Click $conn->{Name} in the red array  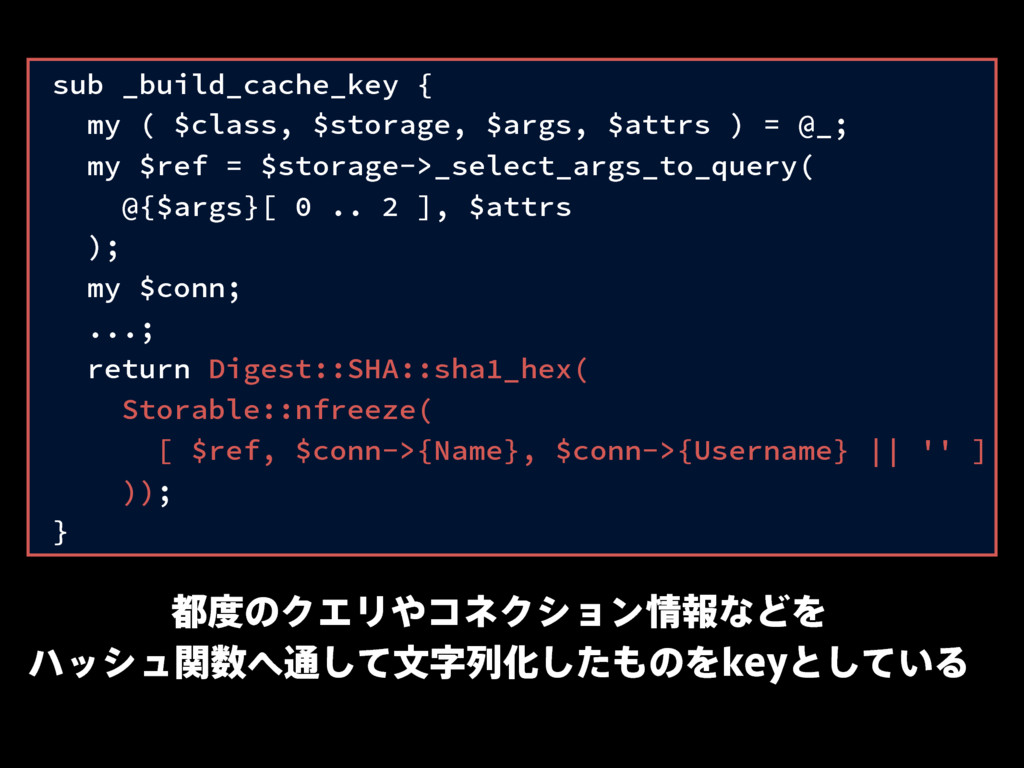[x=407, y=451]
